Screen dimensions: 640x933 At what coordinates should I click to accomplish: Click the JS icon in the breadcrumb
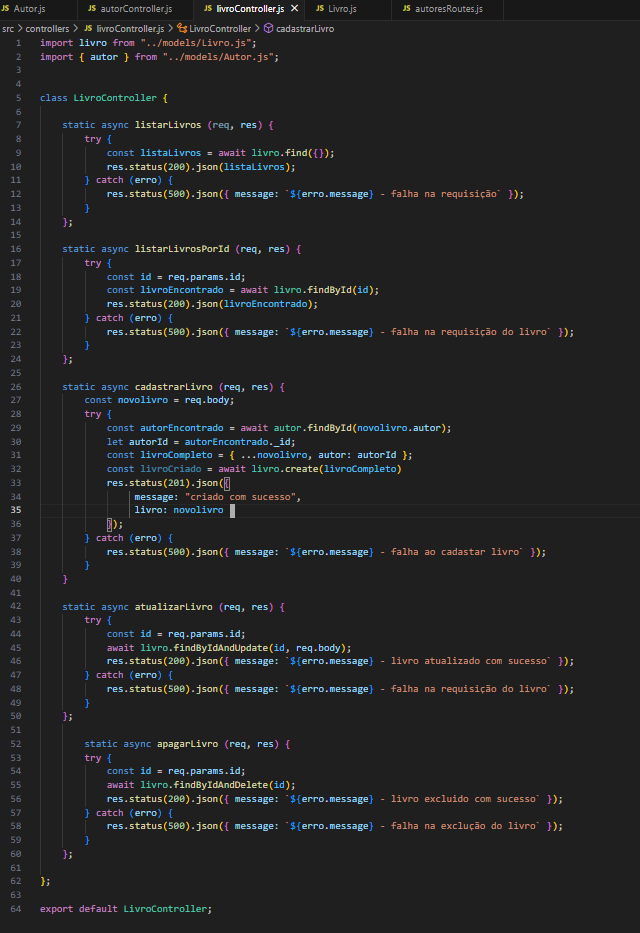[x=88, y=29]
